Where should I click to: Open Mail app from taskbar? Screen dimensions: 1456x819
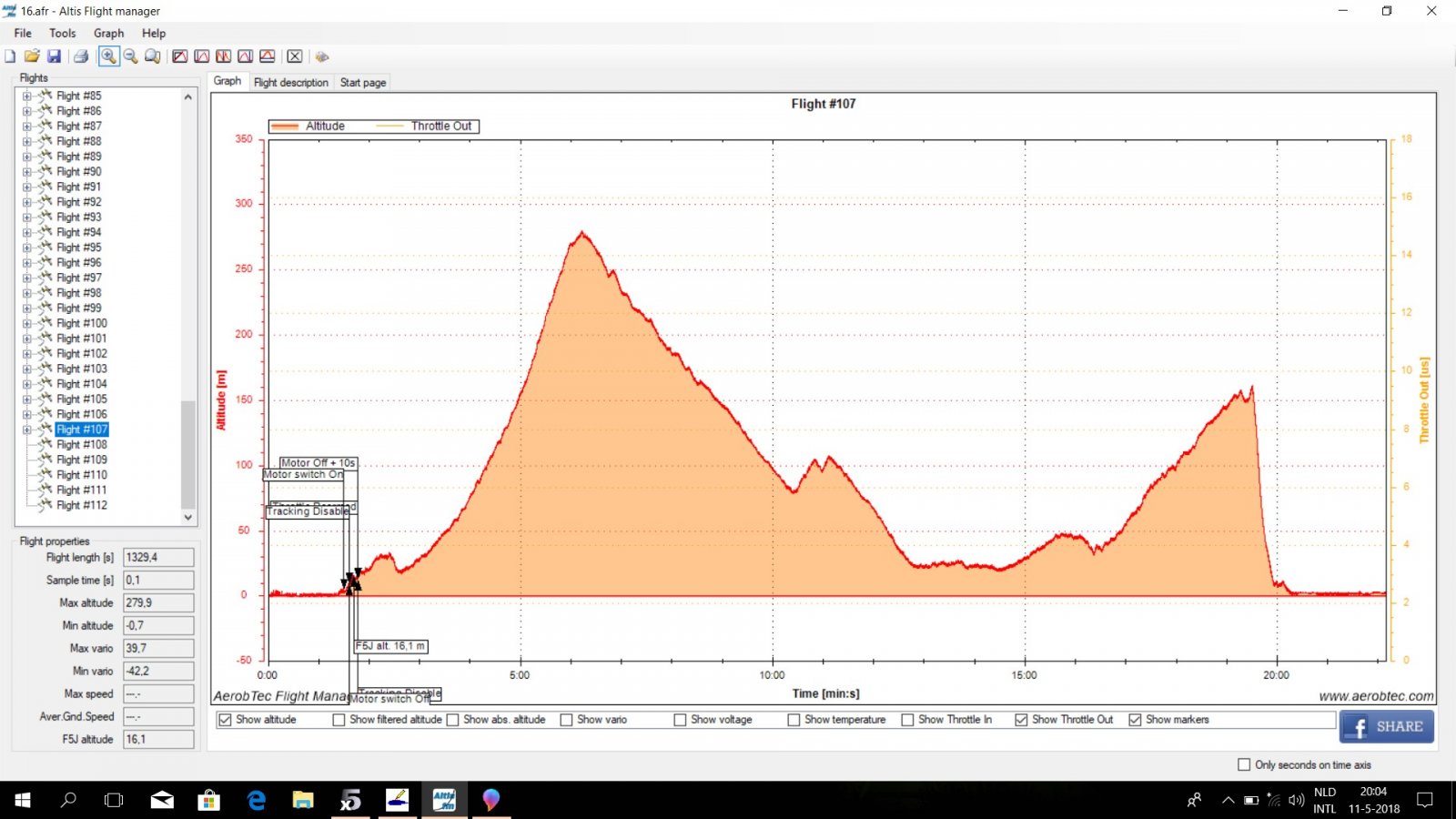162,800
